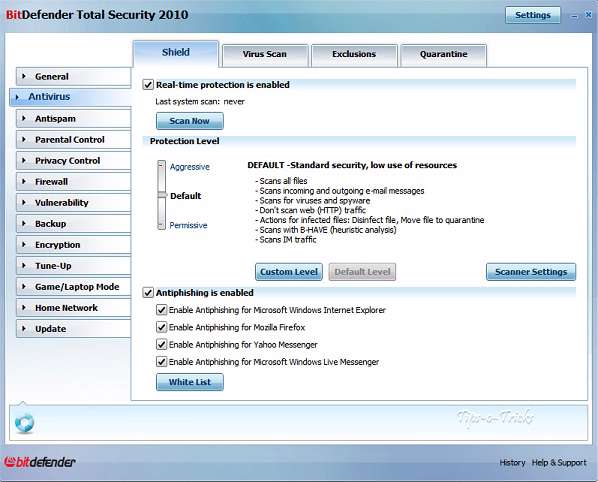Click the Protection Level heading

[185, 141]
